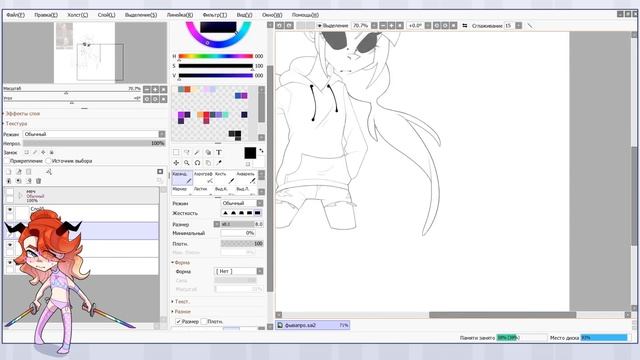Viewport: 640px width, 360px height.
Task: Click the canvas horizontal scrollbar
Action: pyautogui.click(x=502, y=315)
